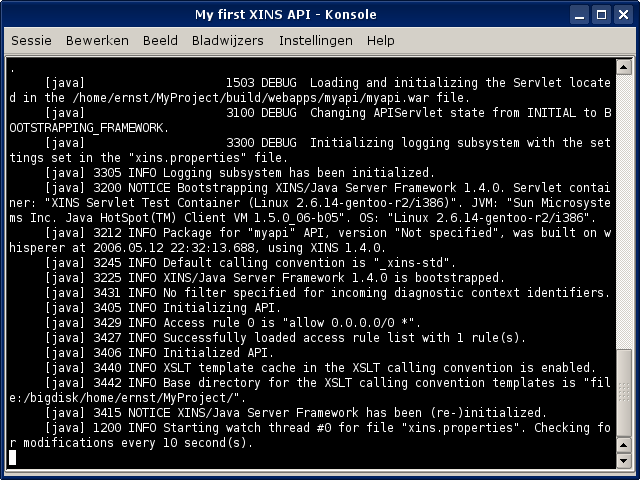Click the window title 'My first XINS API - Konsole'
This screenshot has height=480, width=640.
pos(286,15)
